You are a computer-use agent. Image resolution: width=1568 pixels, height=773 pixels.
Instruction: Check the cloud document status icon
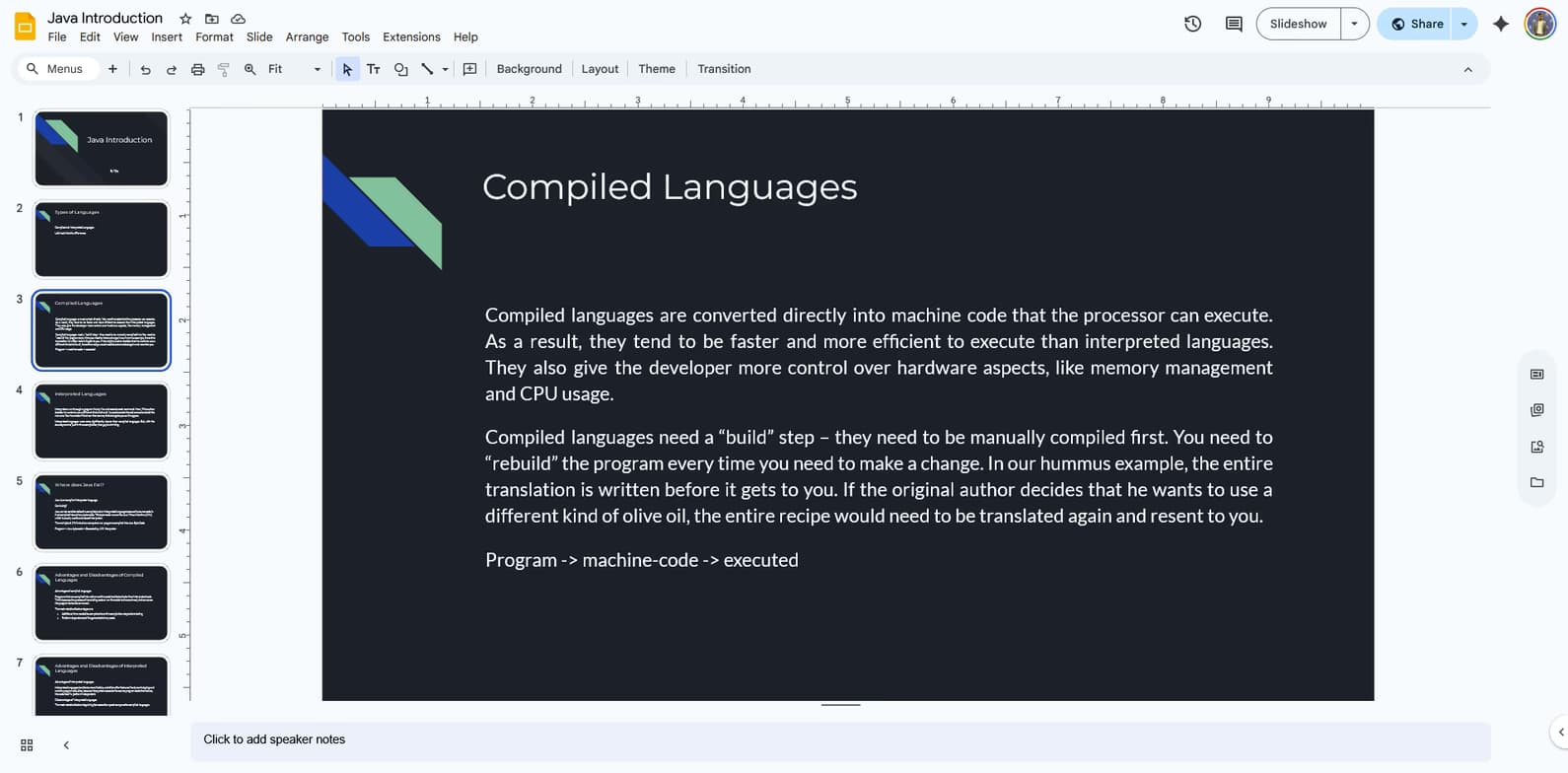(239, 19)
